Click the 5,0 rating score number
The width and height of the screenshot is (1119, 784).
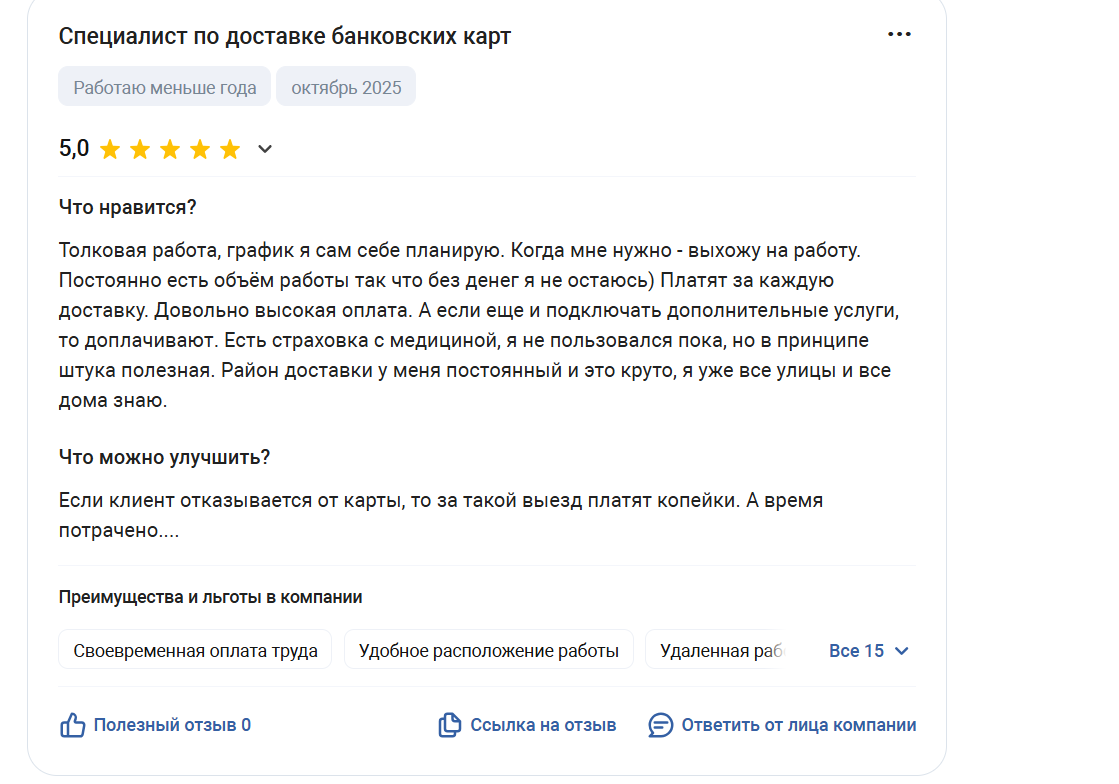[74, 149]
